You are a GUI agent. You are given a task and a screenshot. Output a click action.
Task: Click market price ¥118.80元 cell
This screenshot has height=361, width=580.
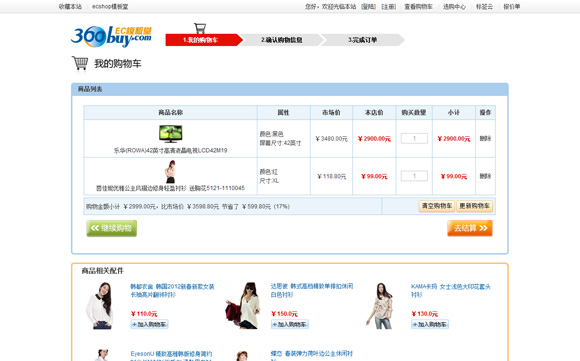click(x=331, y=176)
